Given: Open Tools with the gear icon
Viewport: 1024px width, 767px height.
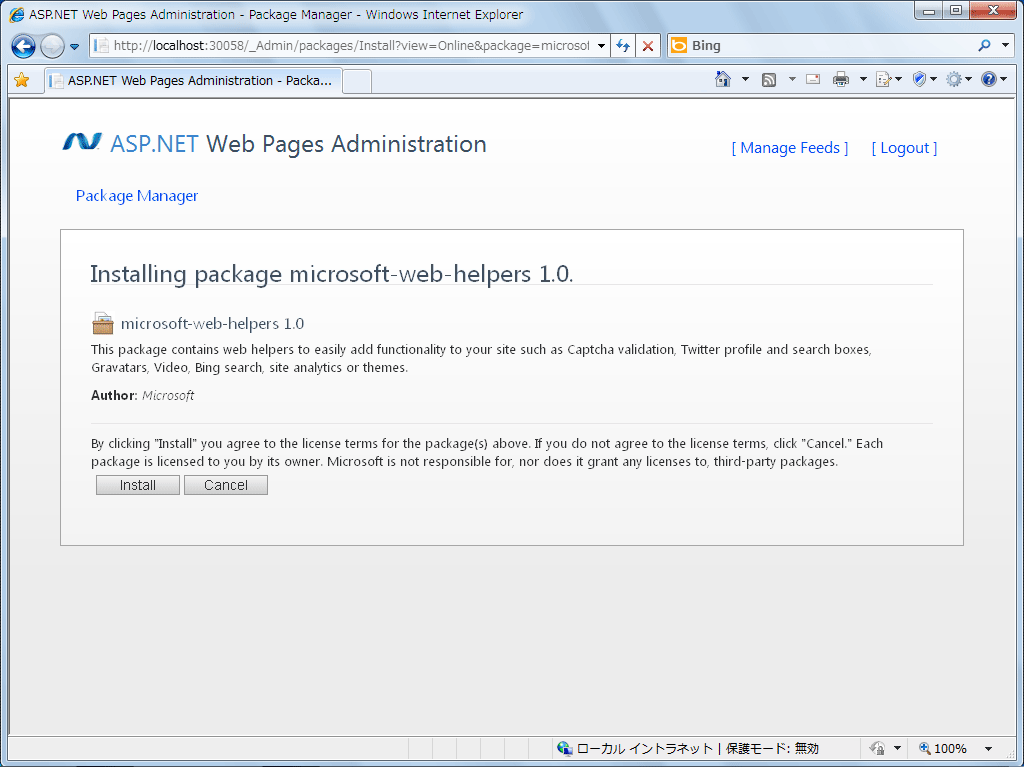Looking at the screenshot, I should [x=955, y=78].
